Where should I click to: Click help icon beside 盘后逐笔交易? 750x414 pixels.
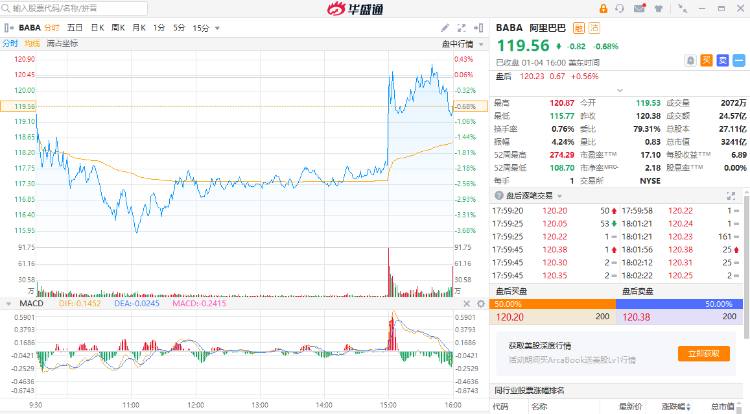499,196
